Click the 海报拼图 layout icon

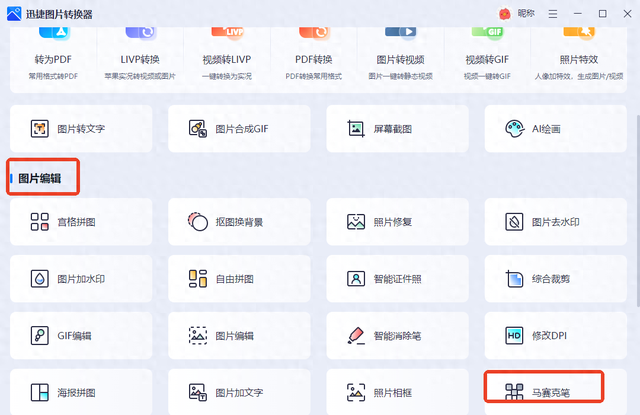coord(40,393)
